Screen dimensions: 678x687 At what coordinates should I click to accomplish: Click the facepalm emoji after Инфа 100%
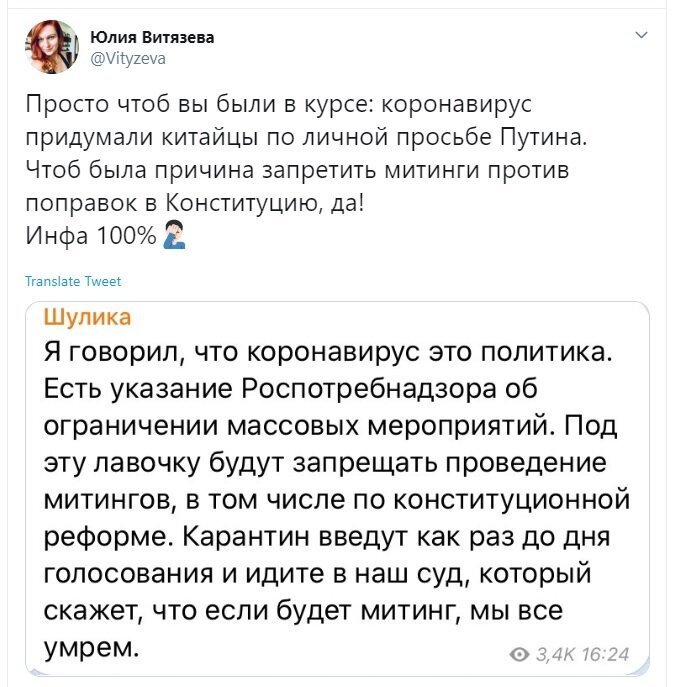(x=174, y=235)
